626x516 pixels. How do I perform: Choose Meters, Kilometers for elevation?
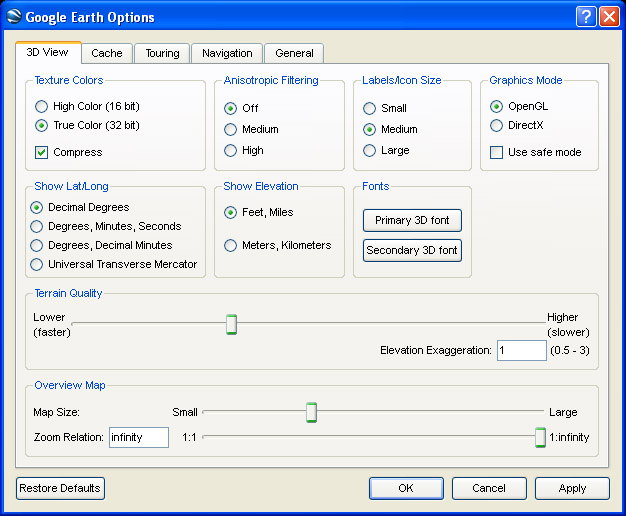point(231,245)
